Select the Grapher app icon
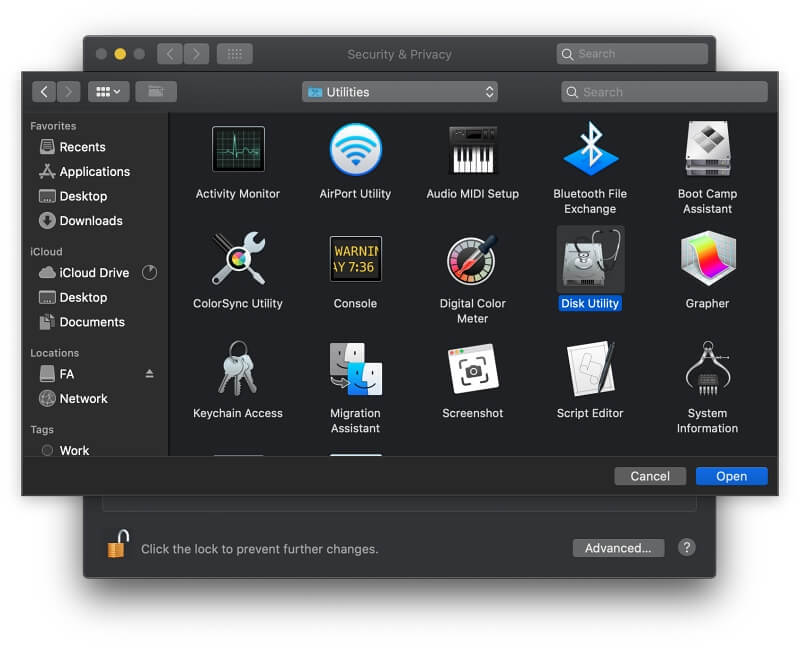 coord(708,258)
